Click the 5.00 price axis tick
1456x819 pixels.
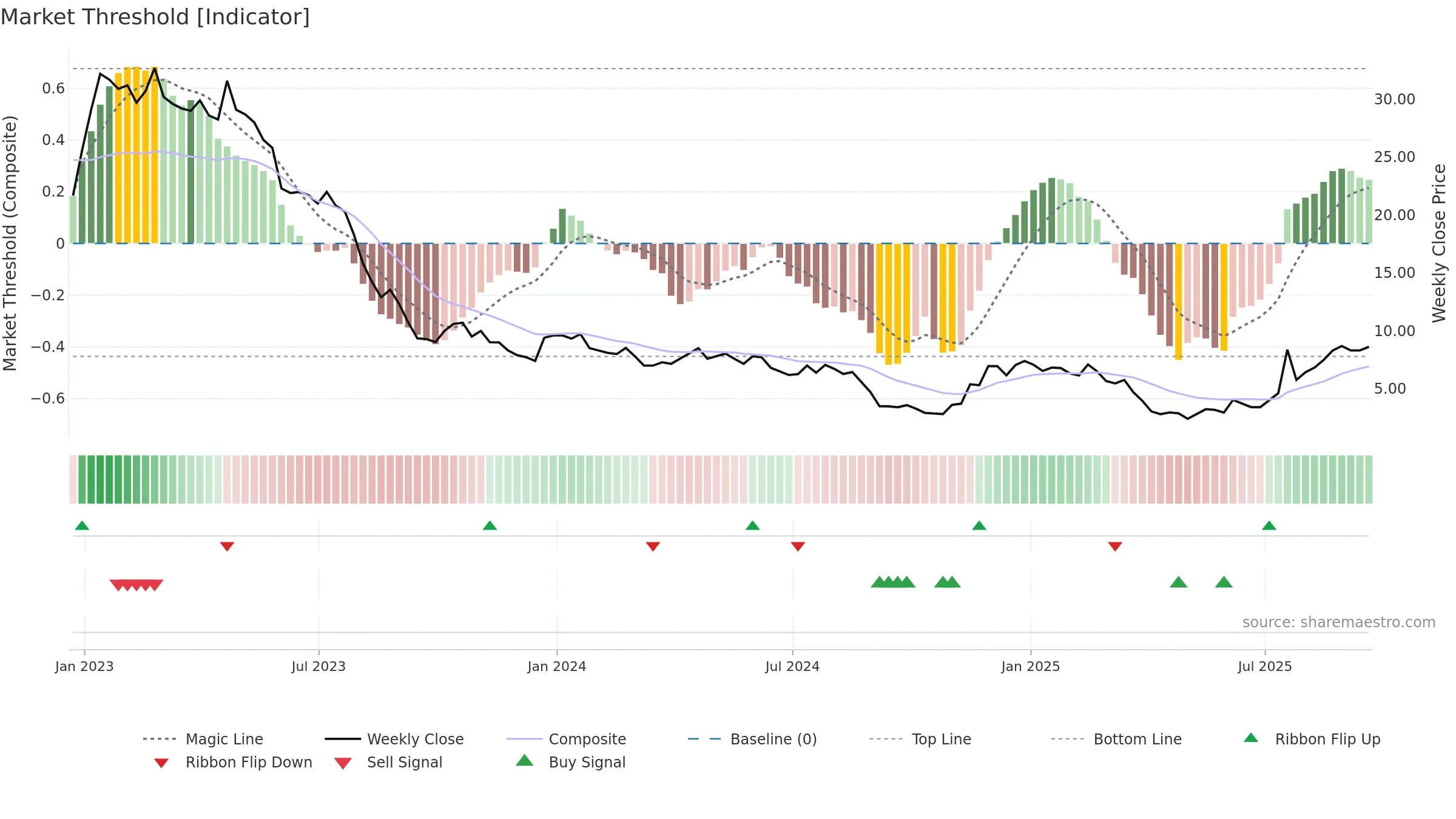[1390, 389]
